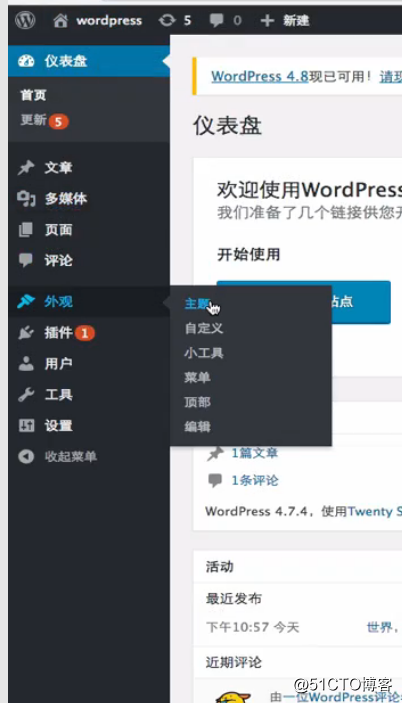Screen dimensions: 402x703
Task: Click the Twenty theme name link
Action: 374,511
